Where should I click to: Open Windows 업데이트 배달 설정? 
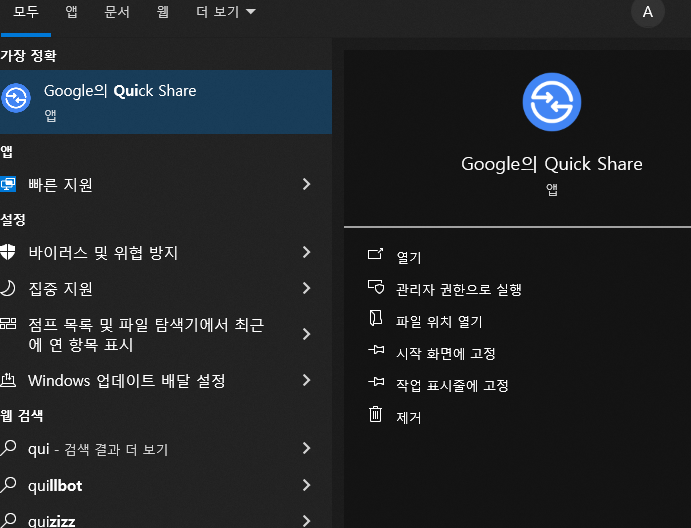[166, 380]
